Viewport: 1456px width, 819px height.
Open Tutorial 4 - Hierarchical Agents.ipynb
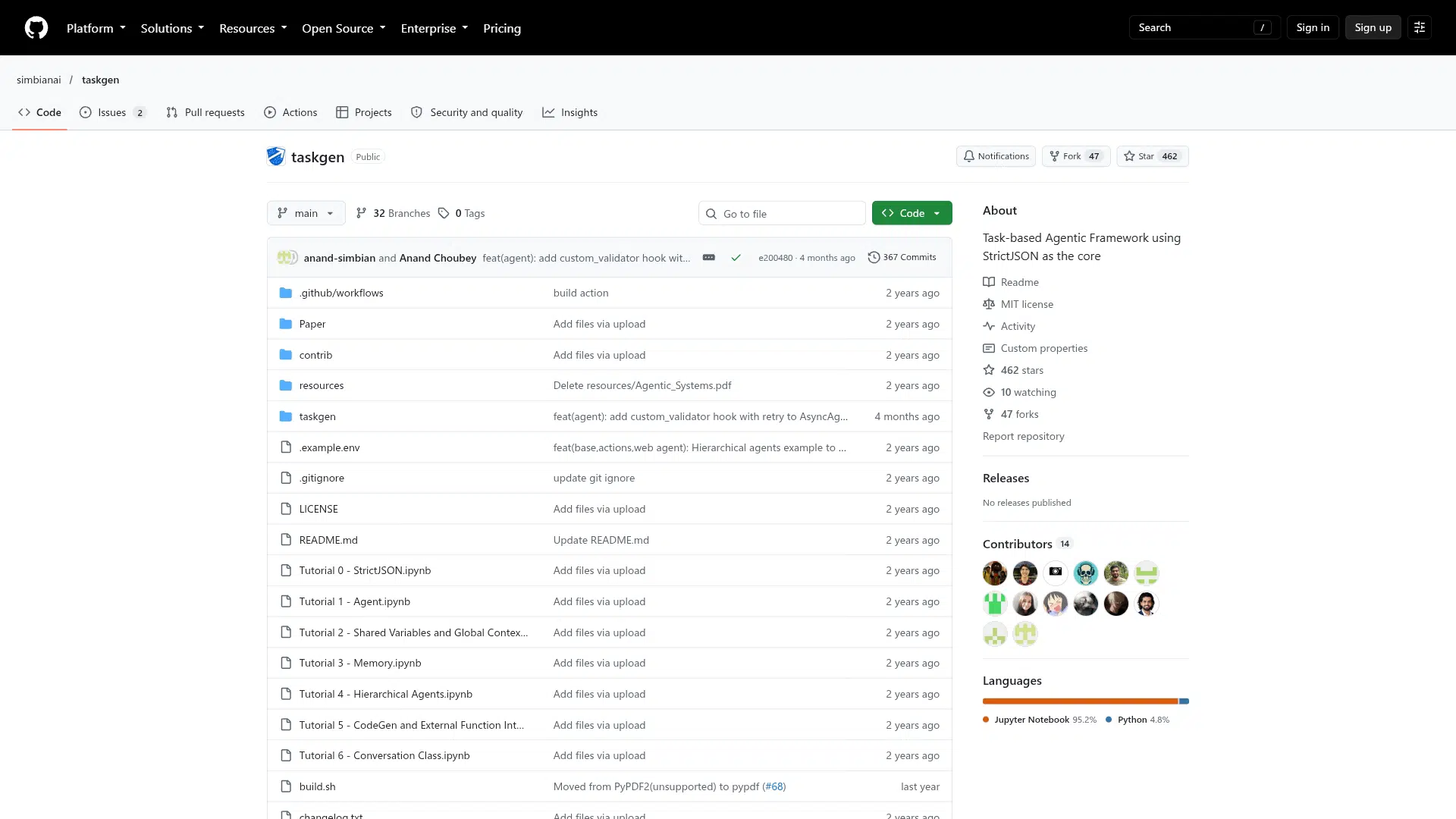click(385, 694)
